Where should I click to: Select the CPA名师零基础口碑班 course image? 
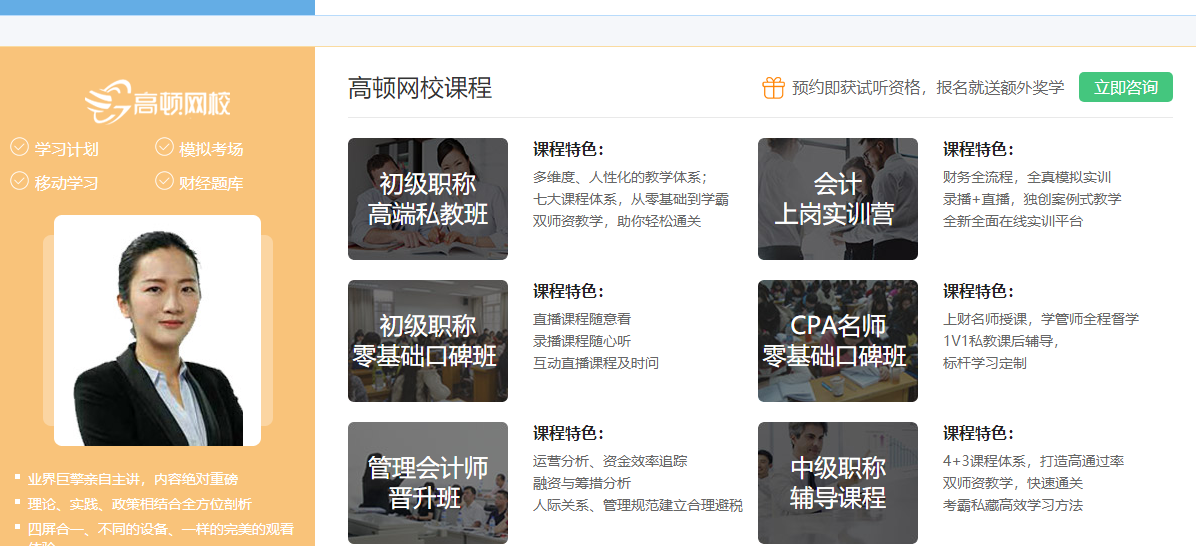[x=837, y=341]
